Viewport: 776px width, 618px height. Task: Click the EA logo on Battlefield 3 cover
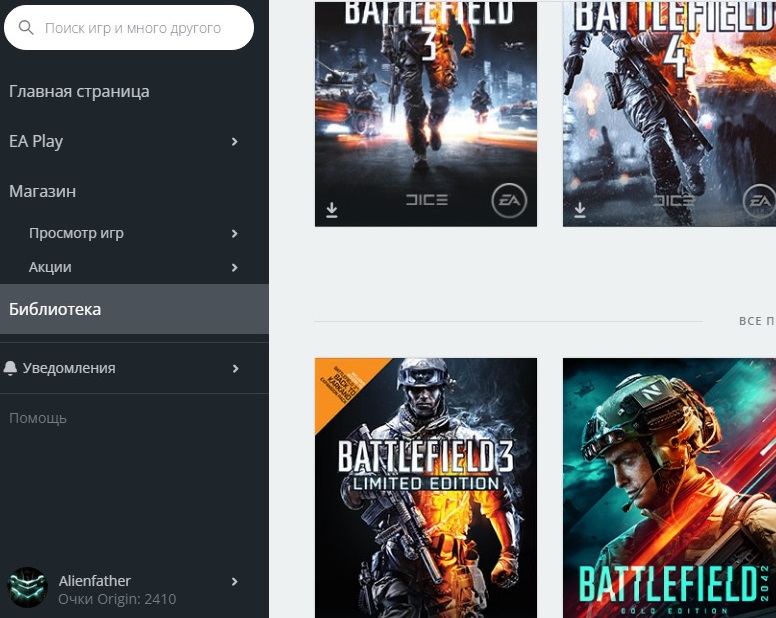509,200
